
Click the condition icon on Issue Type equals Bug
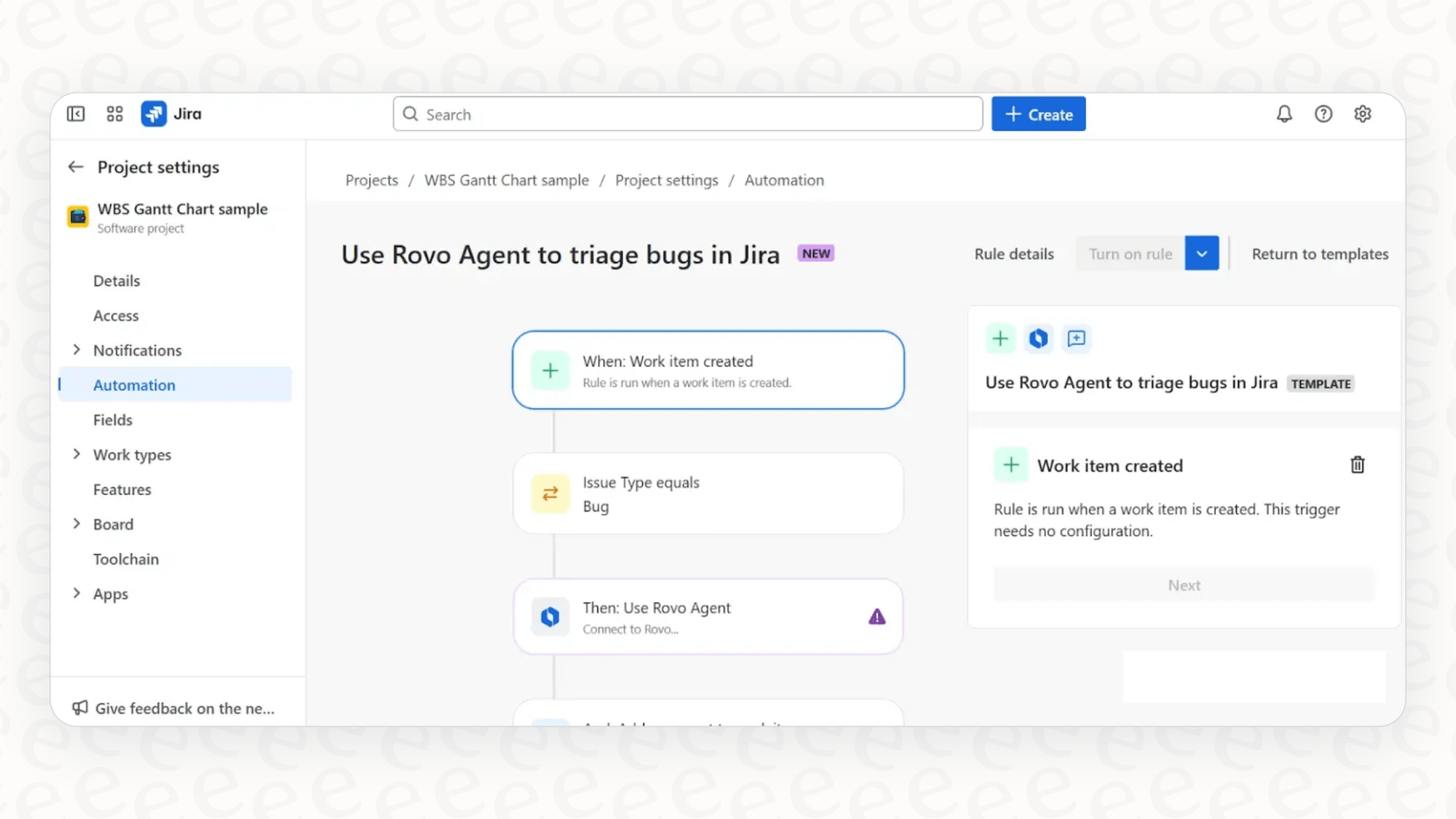point(549,493)
